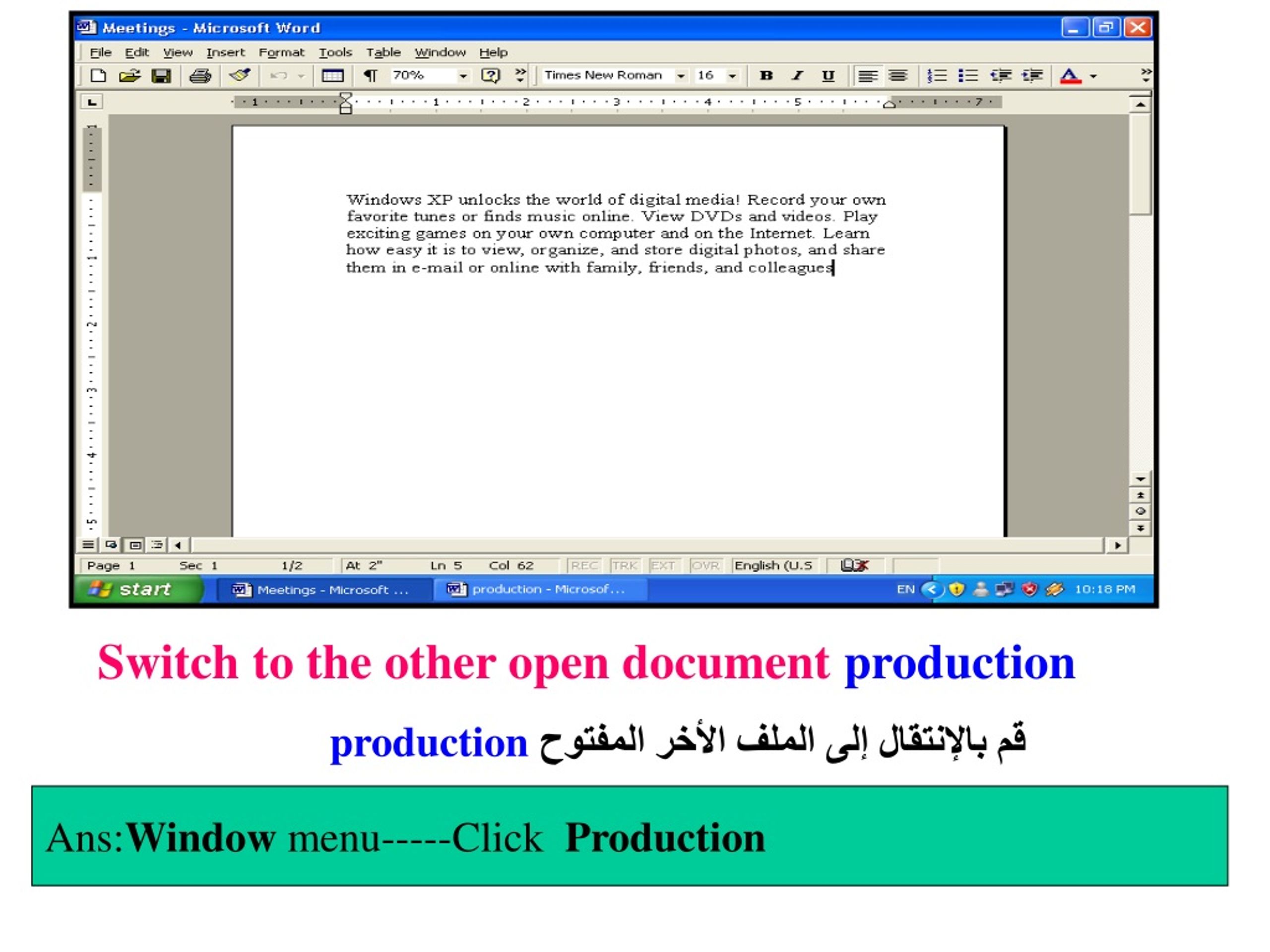The width and height of the screenshot is (1270, 952).
Task: Open the View menu
Action: tap(178, 52)
